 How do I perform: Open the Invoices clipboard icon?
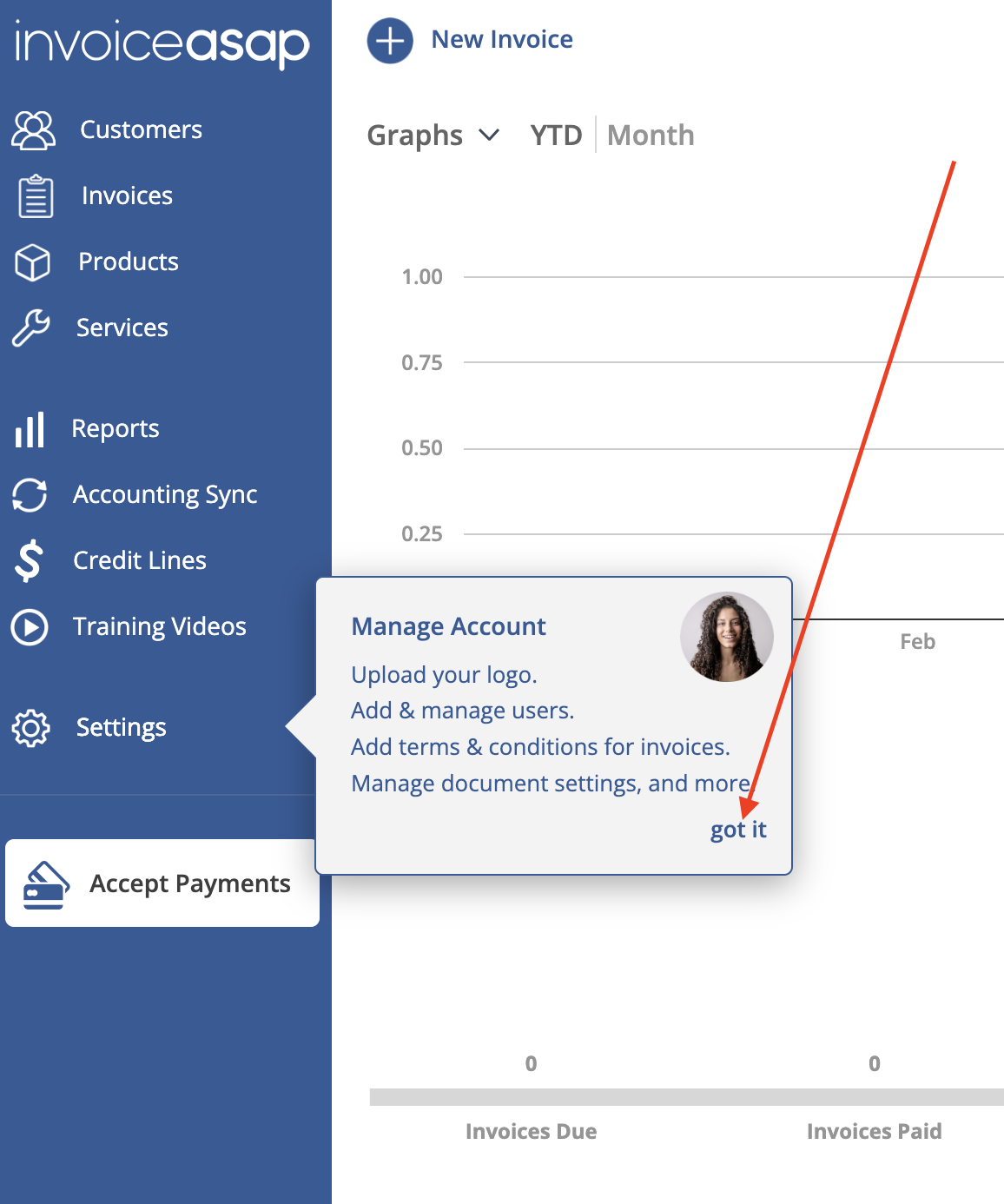34,195
